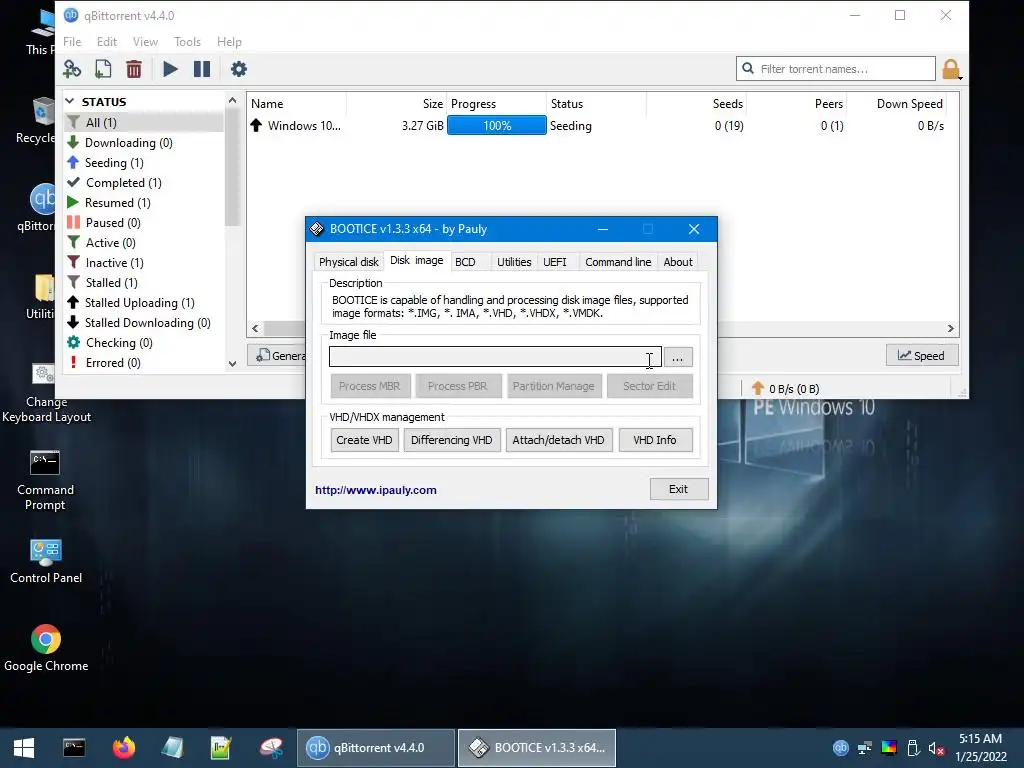Click the Google Chrome desktop icon

click(x=46, y=647)
